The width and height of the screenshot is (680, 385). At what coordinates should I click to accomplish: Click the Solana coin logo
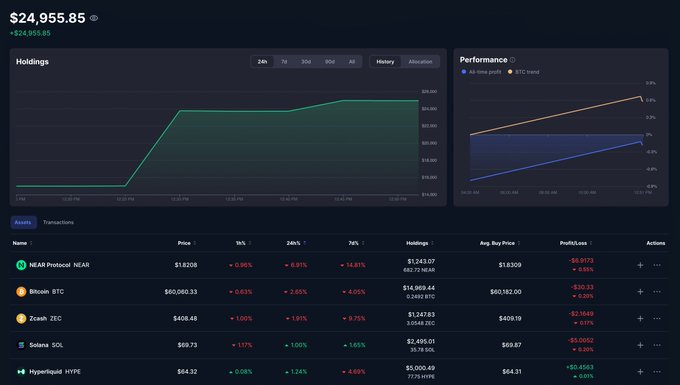(x=21, y=345)
